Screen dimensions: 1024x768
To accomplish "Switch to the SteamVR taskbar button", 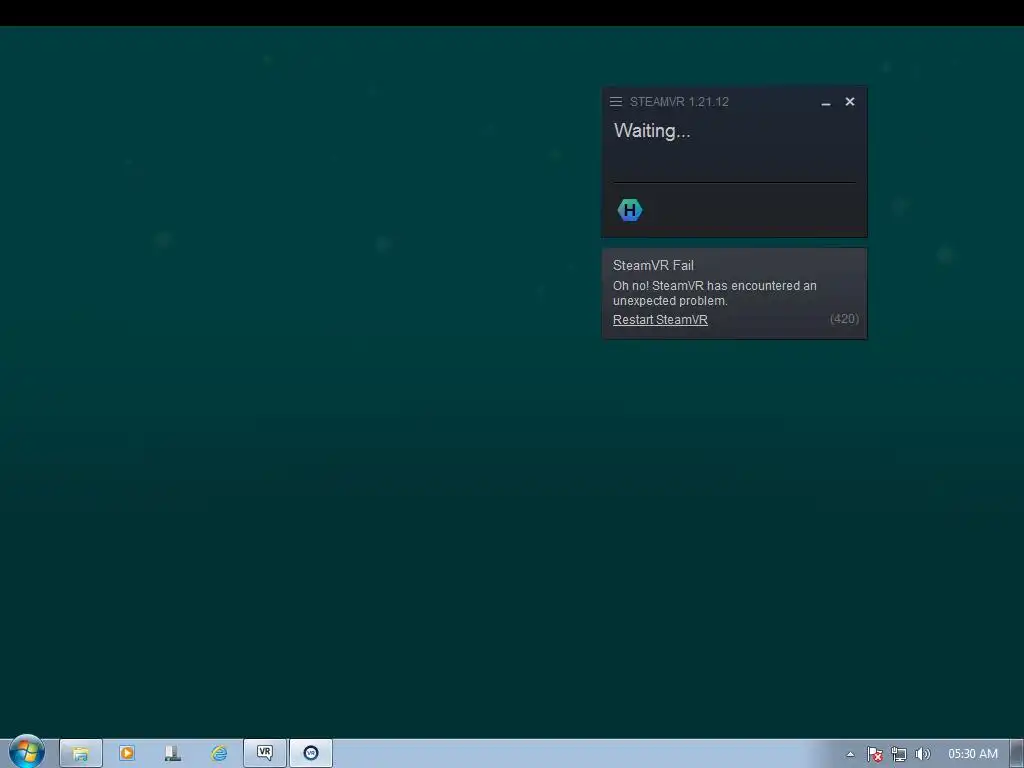I will coord(311,753).
